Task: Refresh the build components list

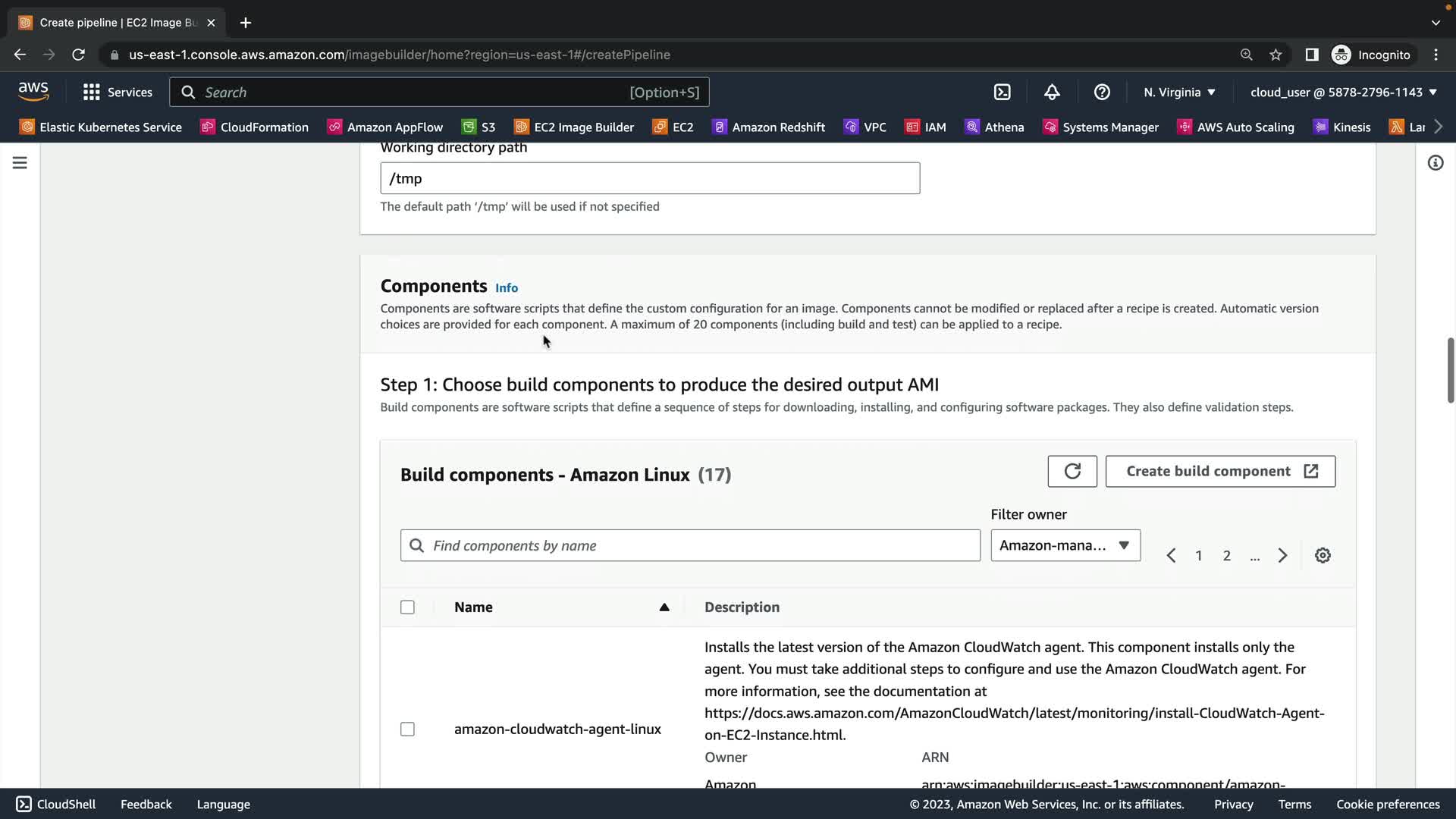Action: tap(1072, 471)
